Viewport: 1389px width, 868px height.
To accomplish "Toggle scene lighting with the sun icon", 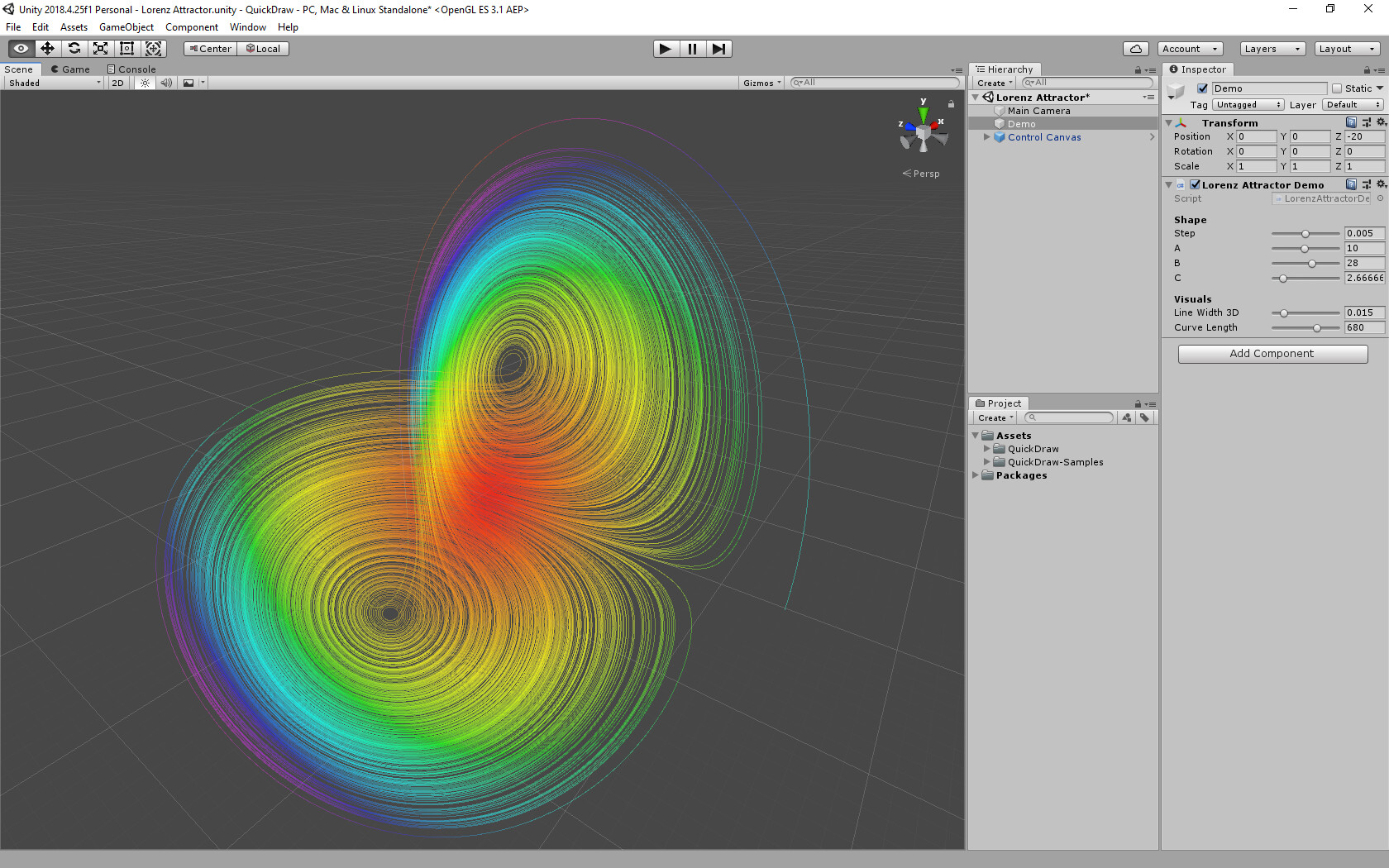I will (x=145, y=83).
